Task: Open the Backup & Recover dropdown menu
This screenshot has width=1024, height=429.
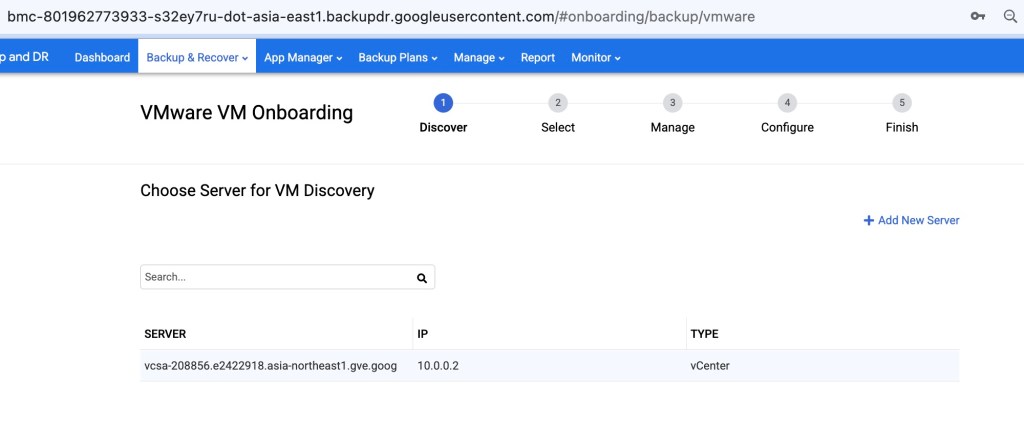Action: click(197, 58)
